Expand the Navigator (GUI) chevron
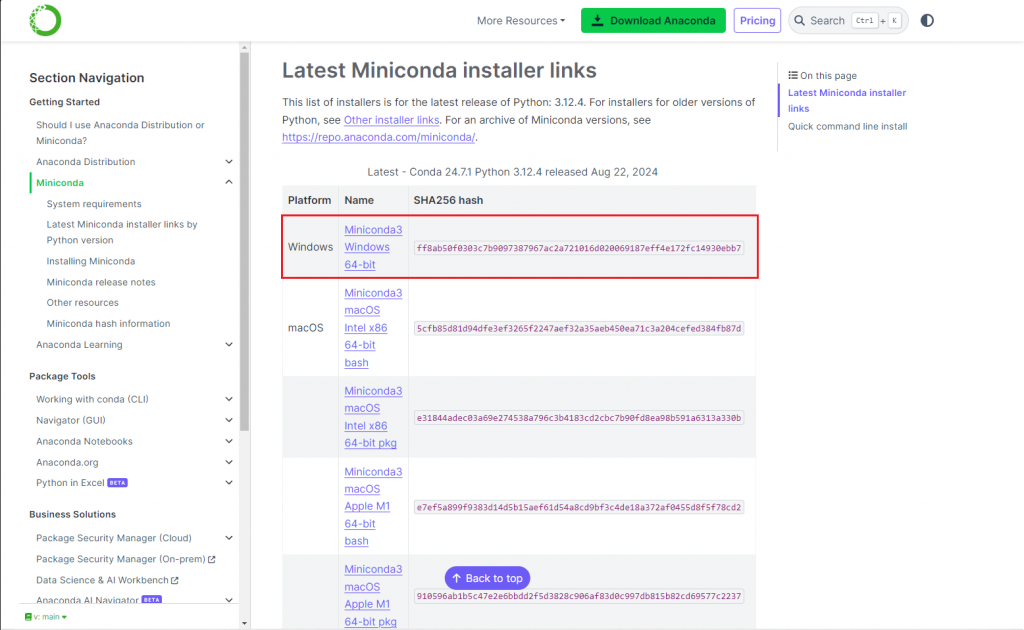1024x630 pixels. (229, 420)
